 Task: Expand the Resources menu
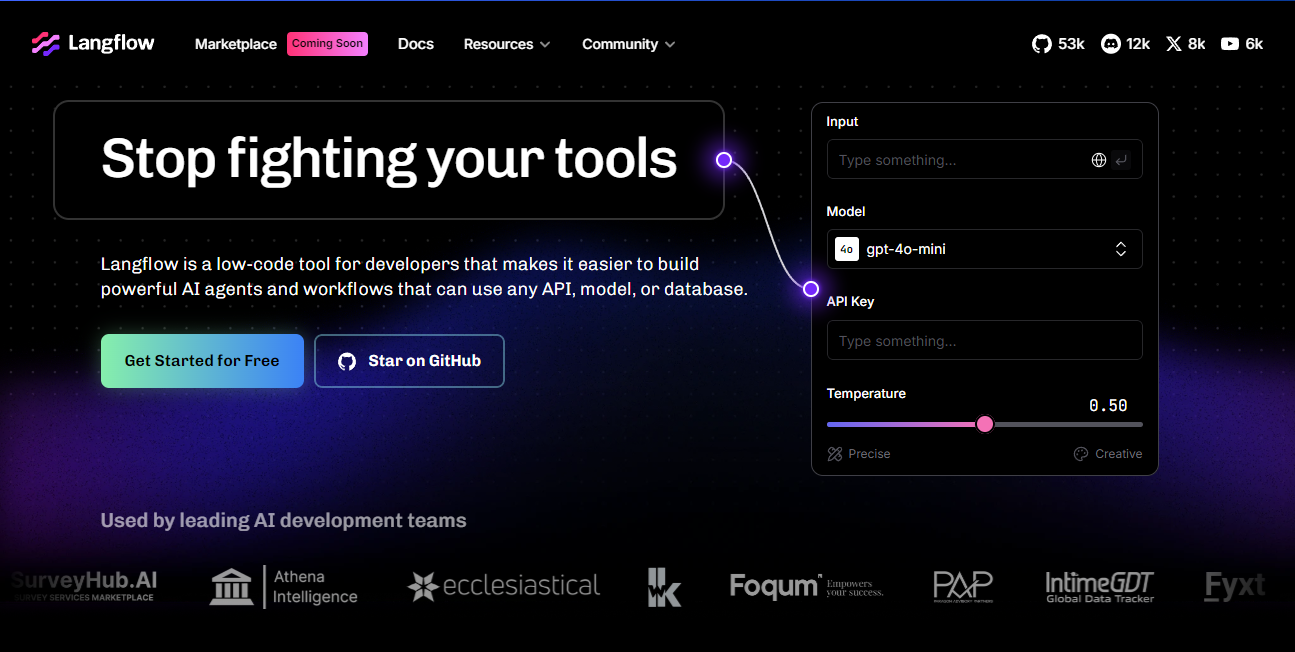click(507, 44)
